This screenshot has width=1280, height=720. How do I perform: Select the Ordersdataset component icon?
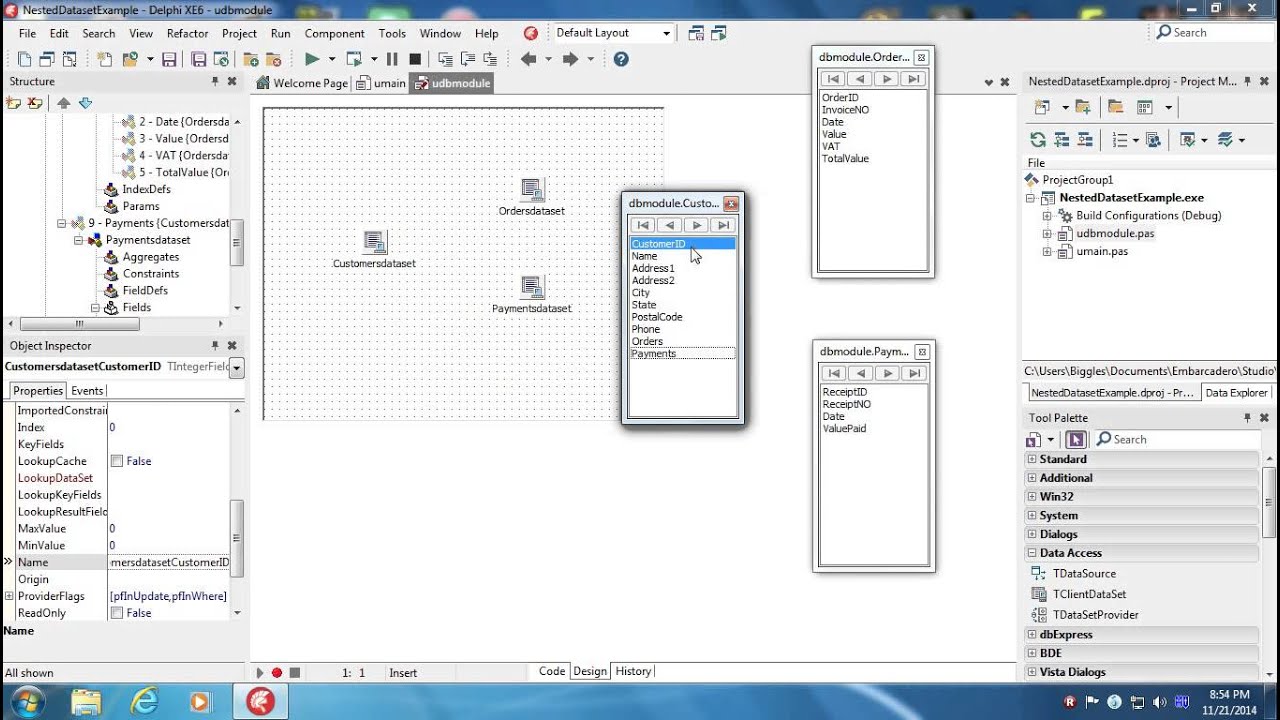(x=532, y=189)
